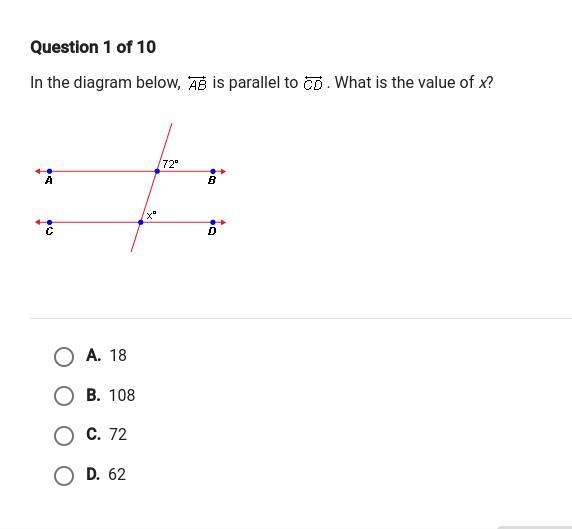Click the intersection point on line AB

[157, 171]
